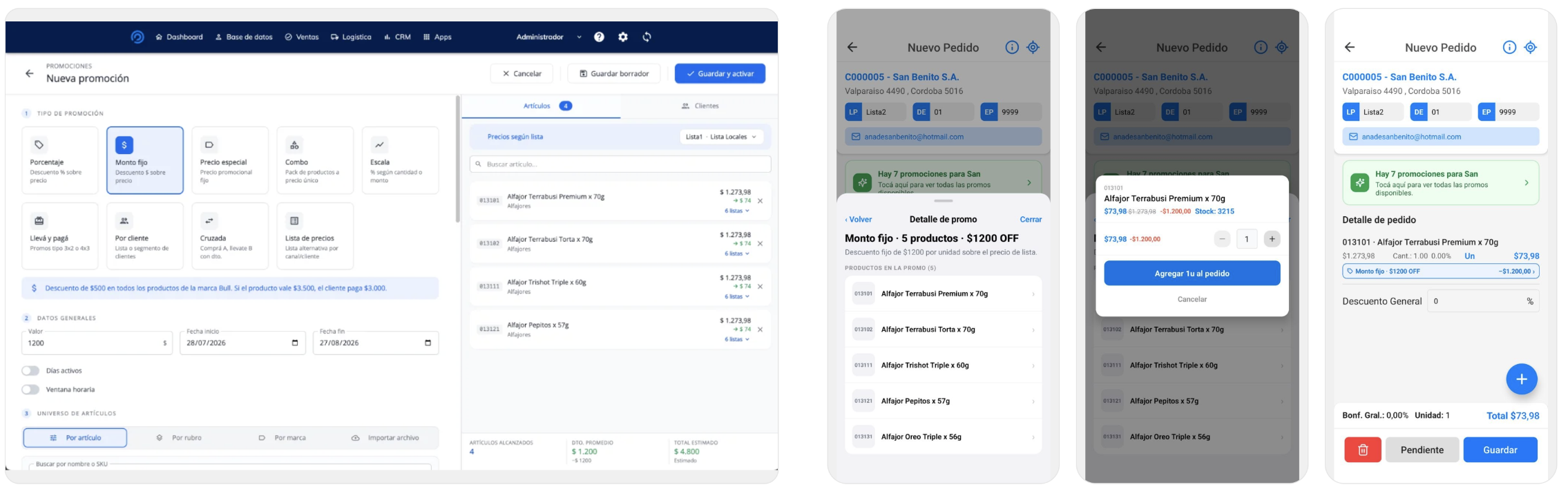Tap back arrow on the order detail phone screen
1568x496 pixels.
(1350, 48)
